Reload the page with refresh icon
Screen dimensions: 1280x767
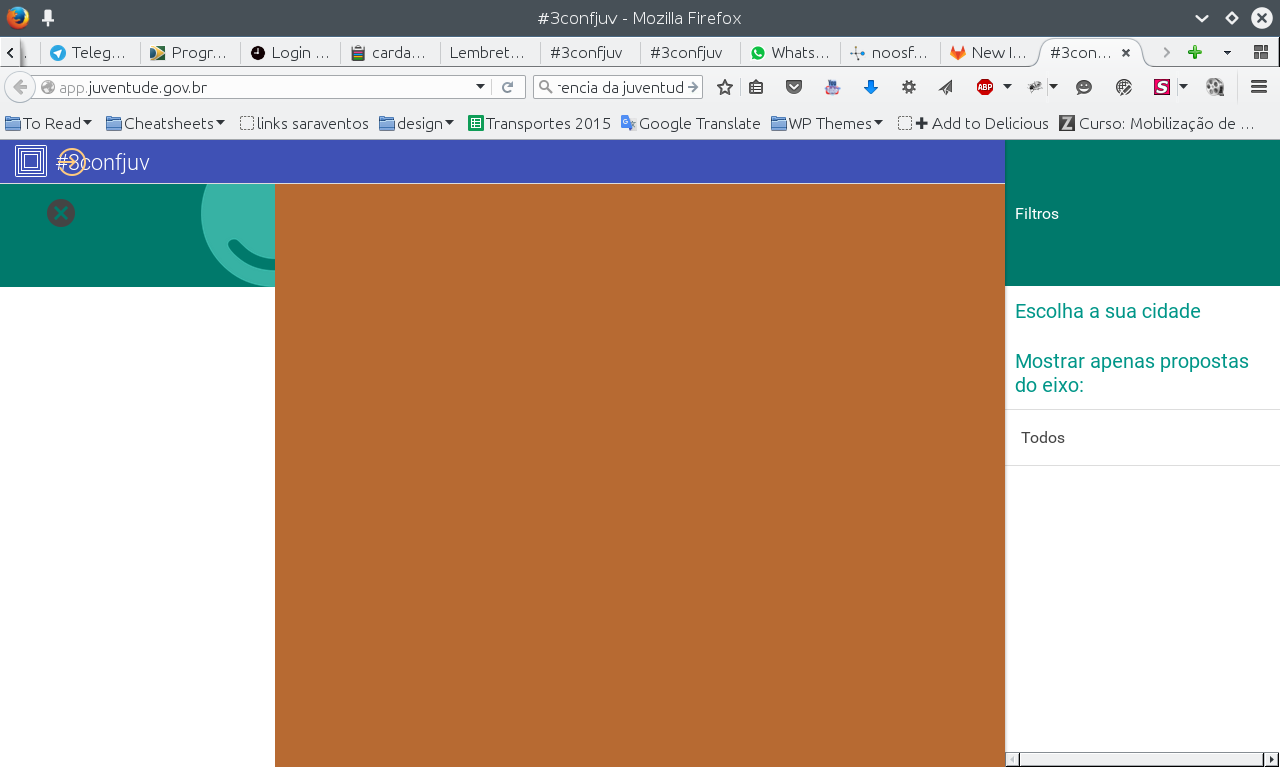[x=507, y=87]
